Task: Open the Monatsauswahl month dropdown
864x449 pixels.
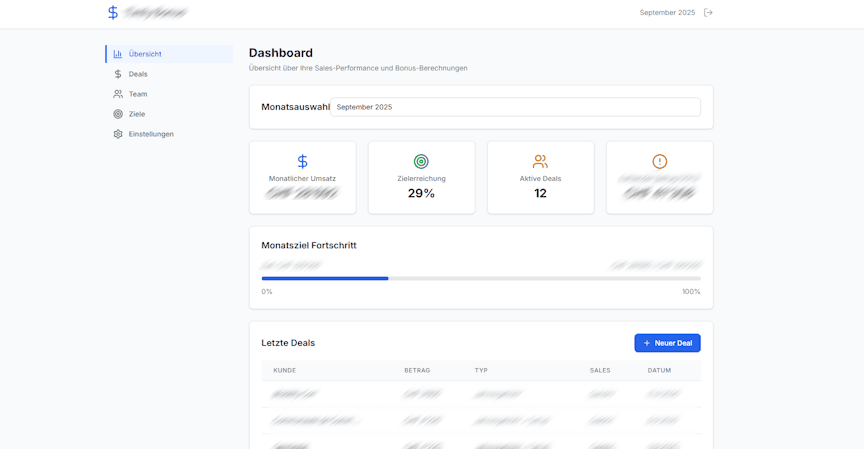Action: [x=515, y=107]
